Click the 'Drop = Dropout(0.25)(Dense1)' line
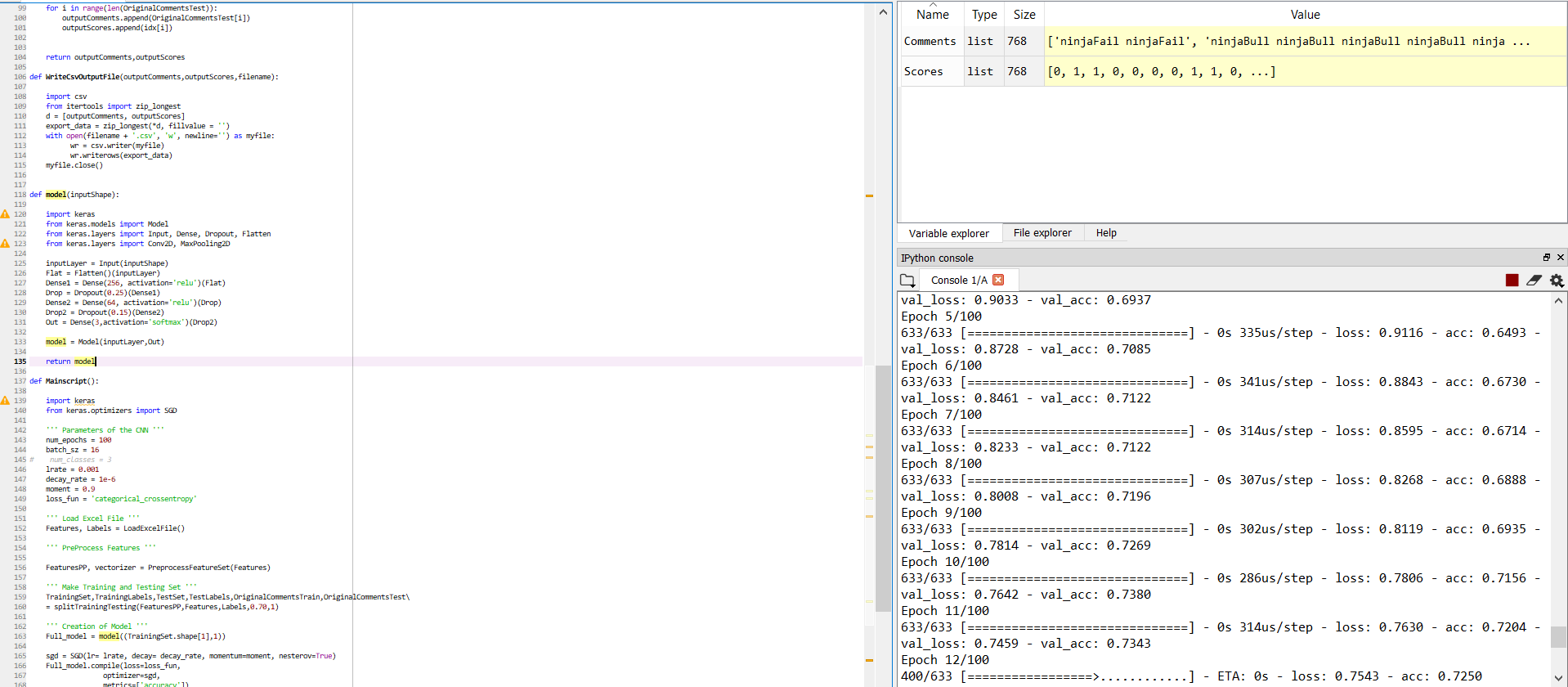 click(103, 293)
